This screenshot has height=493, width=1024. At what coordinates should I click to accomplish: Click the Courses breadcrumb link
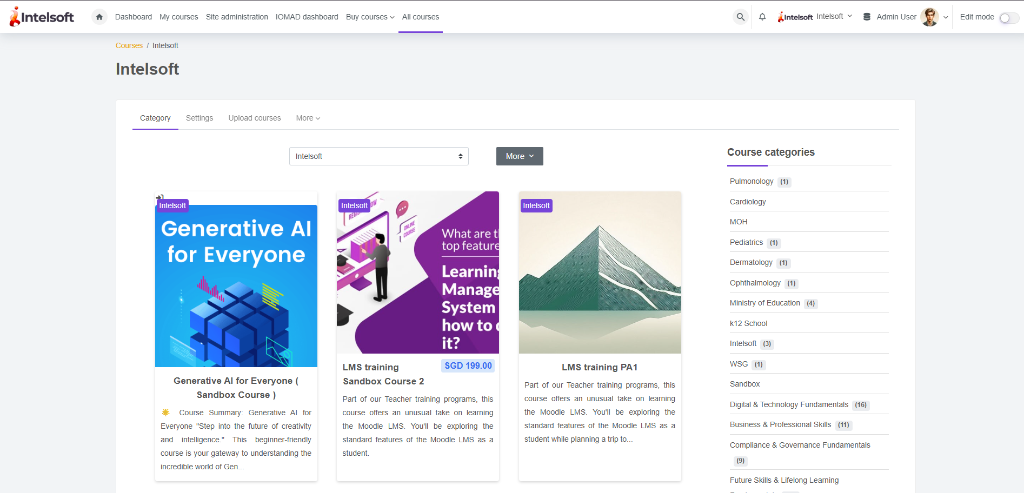tap(129, 46)
